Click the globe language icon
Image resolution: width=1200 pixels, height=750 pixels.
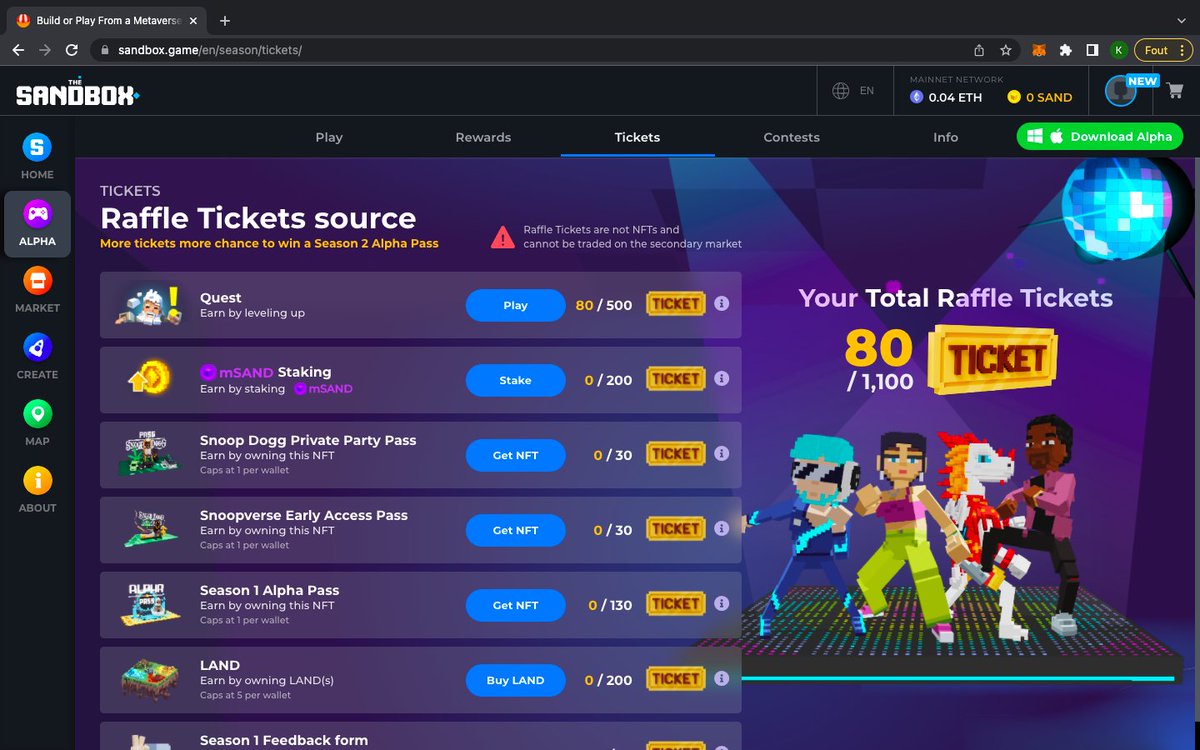pos(841,90)
